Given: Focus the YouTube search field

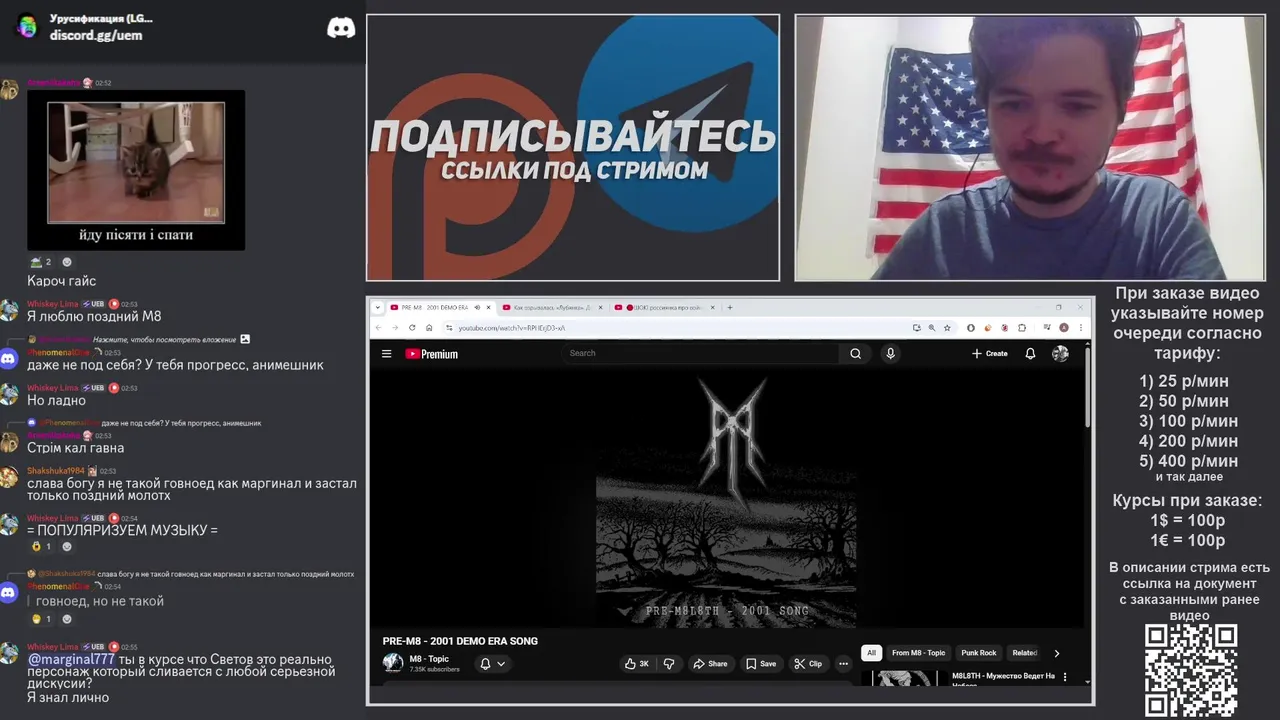Looking at the screenshot, I should (702, 353).
